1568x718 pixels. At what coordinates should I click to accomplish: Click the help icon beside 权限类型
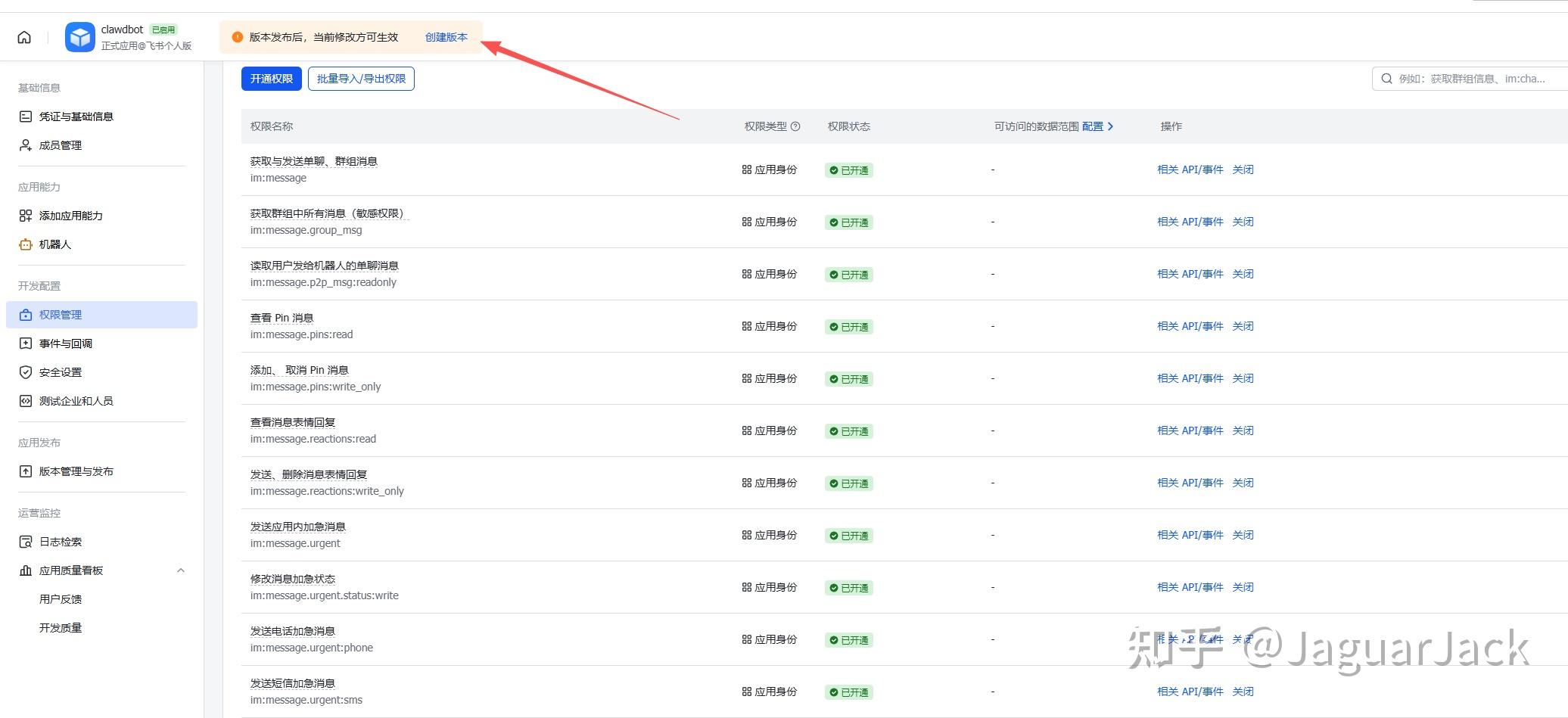coord(795,126)
